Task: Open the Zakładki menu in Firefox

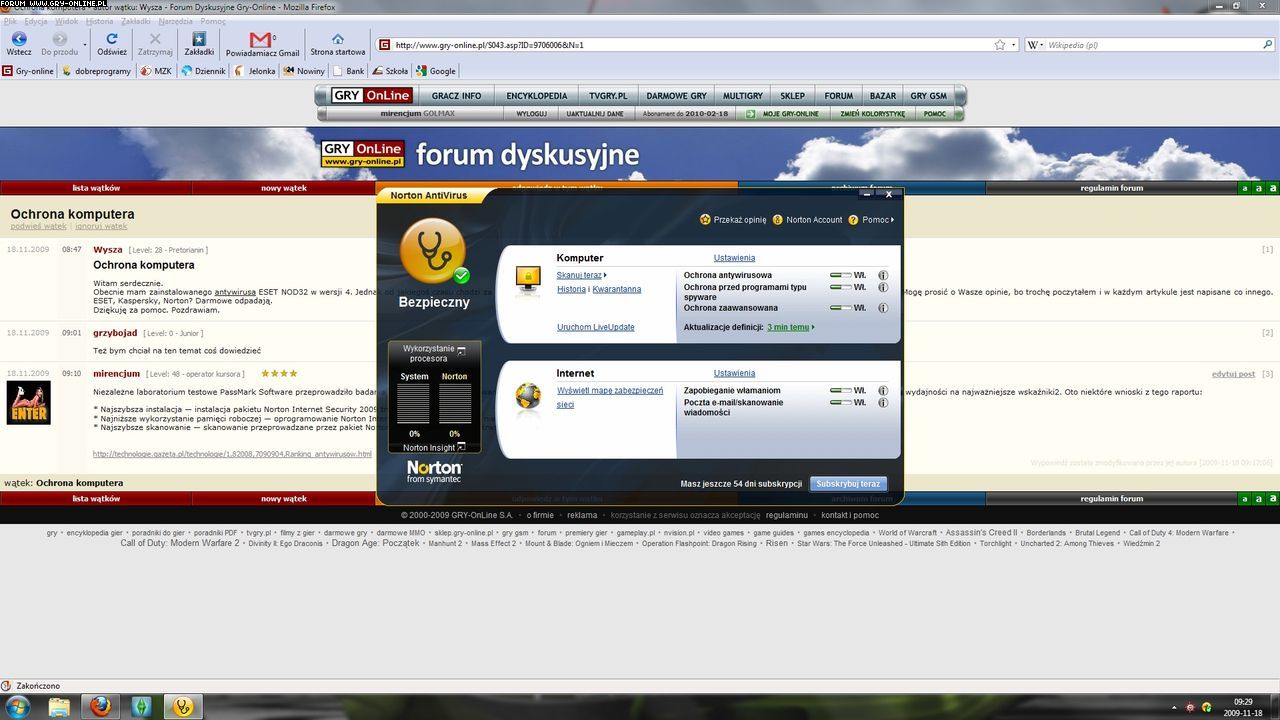Action: 136,20
